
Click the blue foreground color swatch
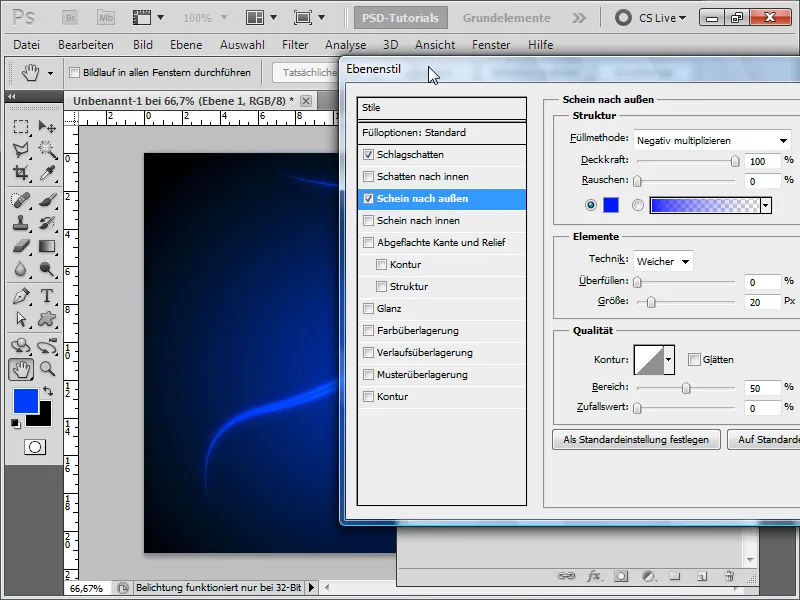pos(26,401)
